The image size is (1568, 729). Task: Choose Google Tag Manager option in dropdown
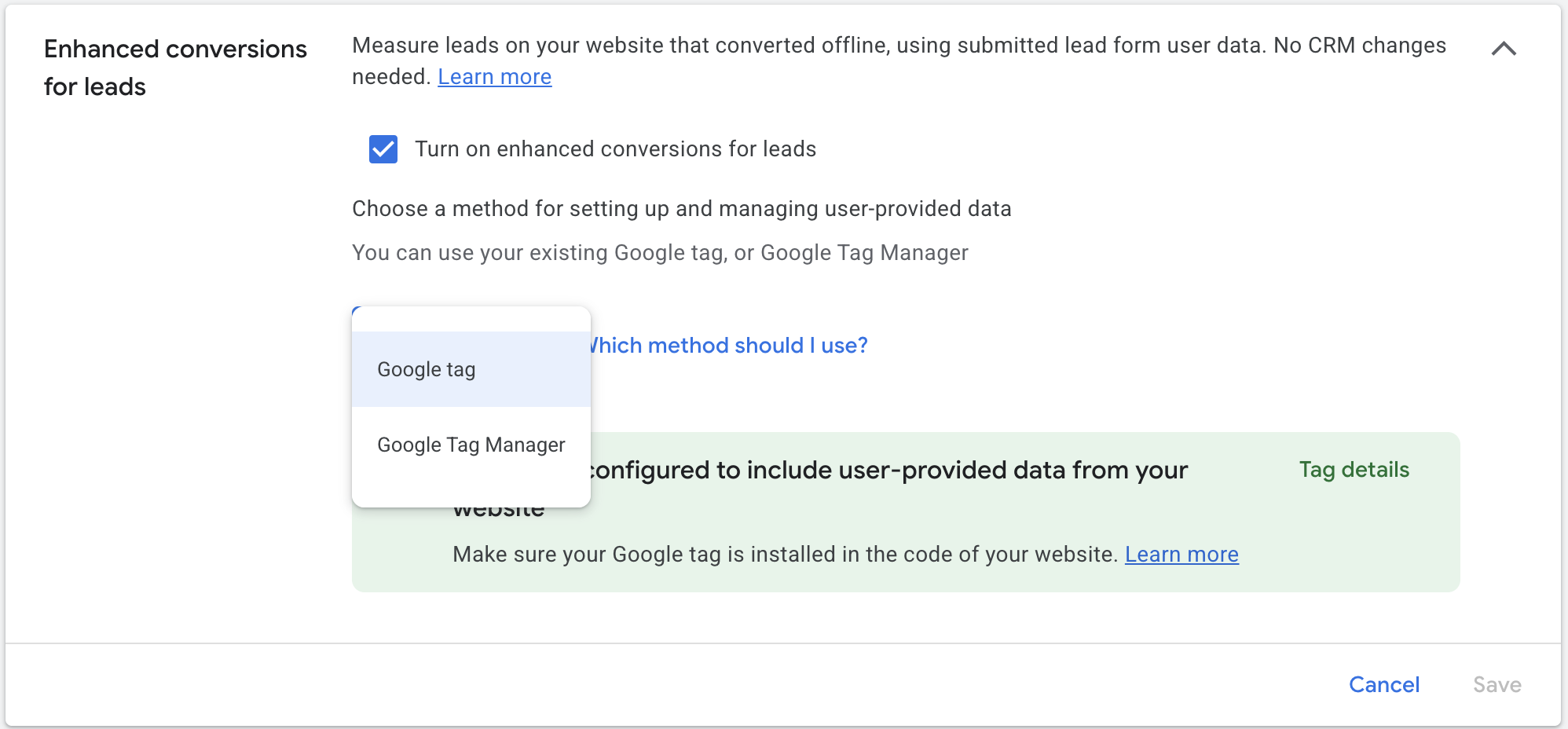(x=471, y=445)
